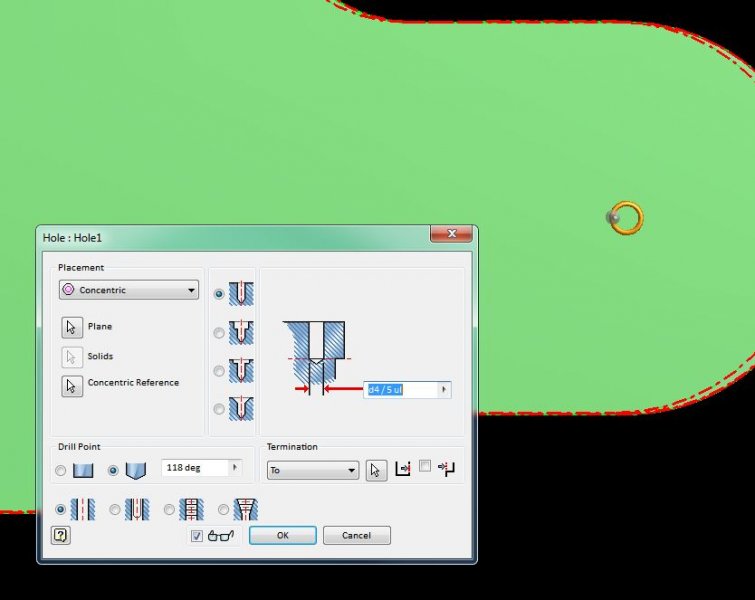Choose the flat drill point option

pyautogui.click(x=61, y=470)
